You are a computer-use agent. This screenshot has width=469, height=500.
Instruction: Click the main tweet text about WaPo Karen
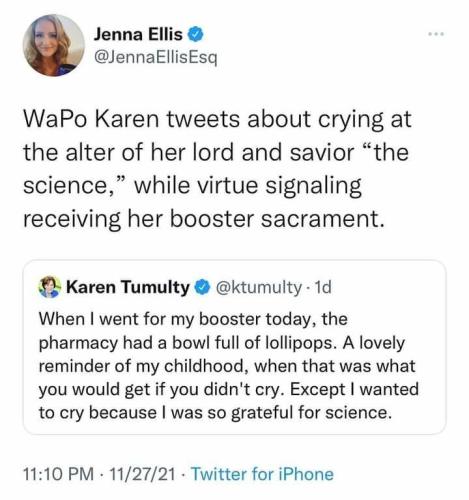(218, 169)
